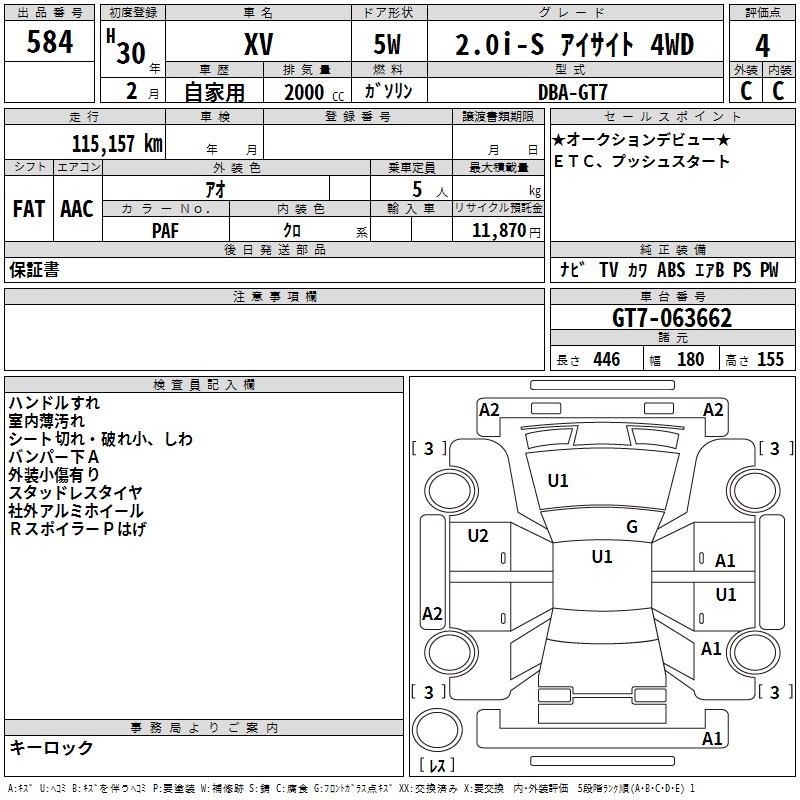The width and height of the screenshot is (800, 800).
Task: Click the lot number 584
Action: pos(49,41)
